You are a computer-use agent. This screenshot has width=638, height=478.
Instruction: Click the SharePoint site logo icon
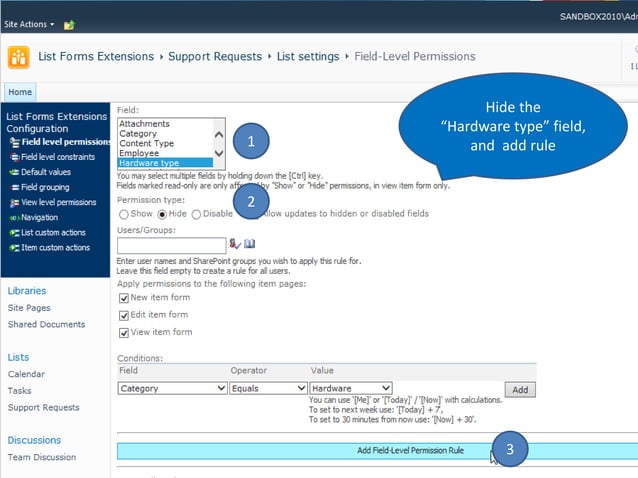(x=18, y=57)
